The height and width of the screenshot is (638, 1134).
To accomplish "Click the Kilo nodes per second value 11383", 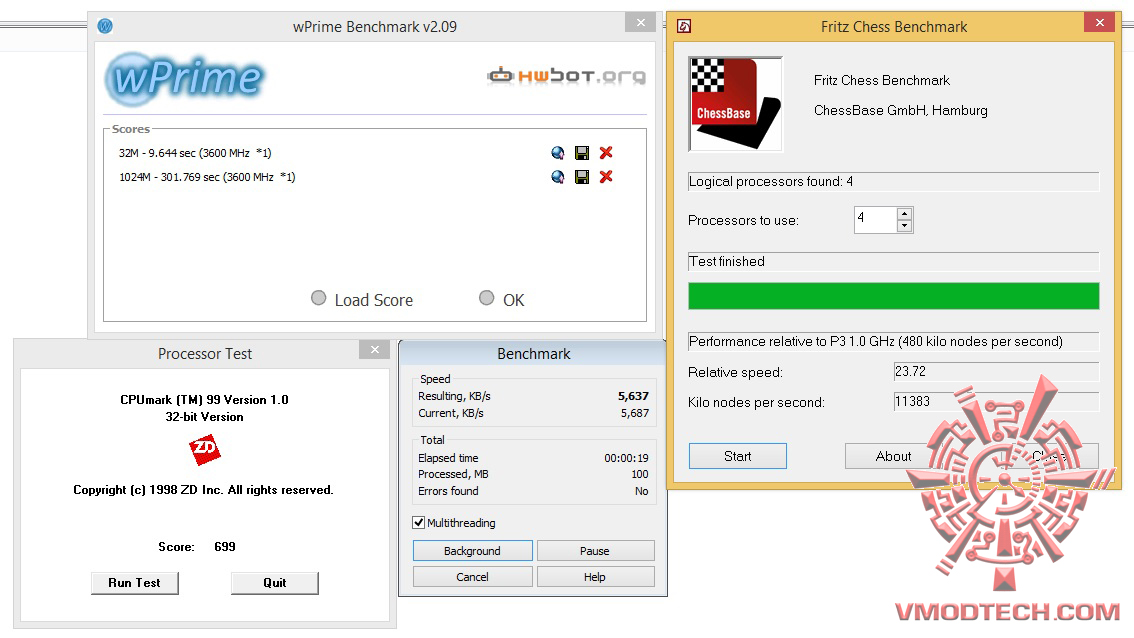I will click(x=996, y=401).
